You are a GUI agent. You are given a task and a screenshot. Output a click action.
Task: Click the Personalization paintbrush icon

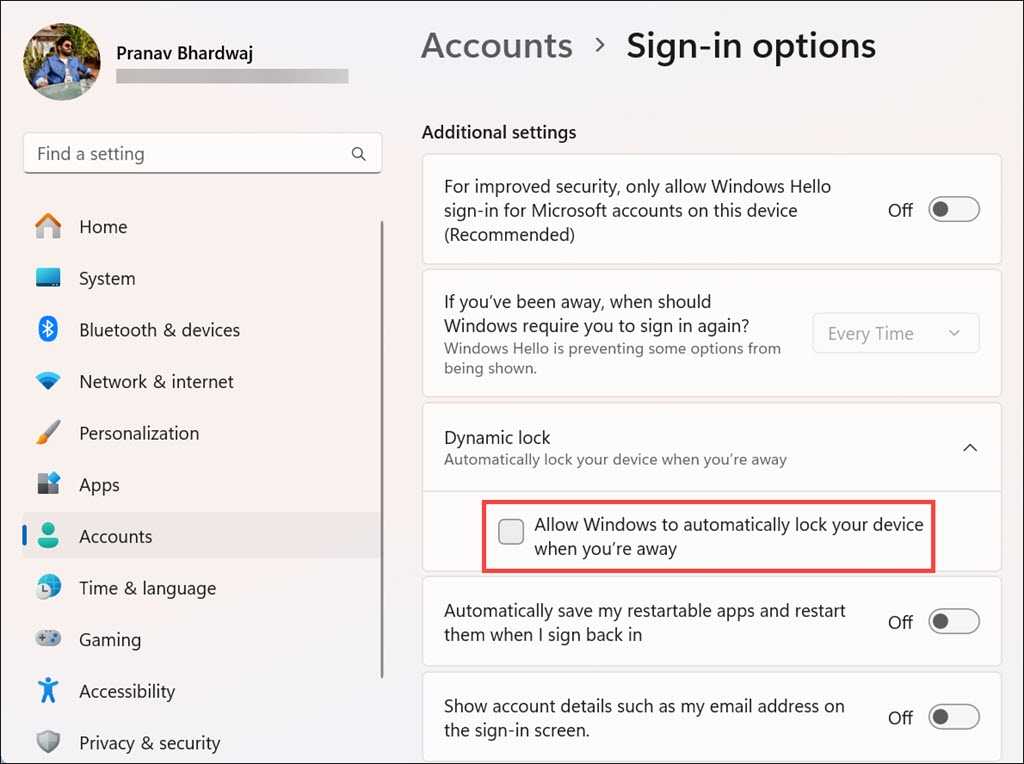[48, 432]
